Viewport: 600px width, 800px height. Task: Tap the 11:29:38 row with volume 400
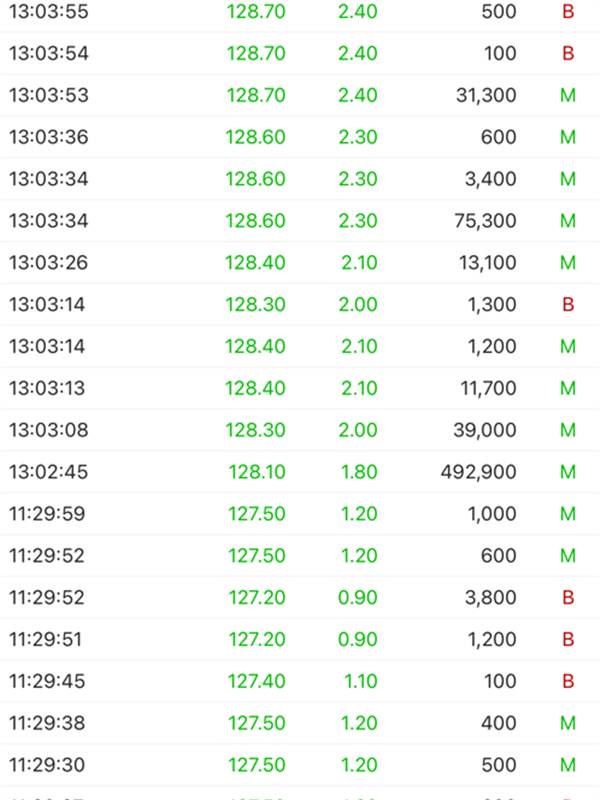point(300,722)
